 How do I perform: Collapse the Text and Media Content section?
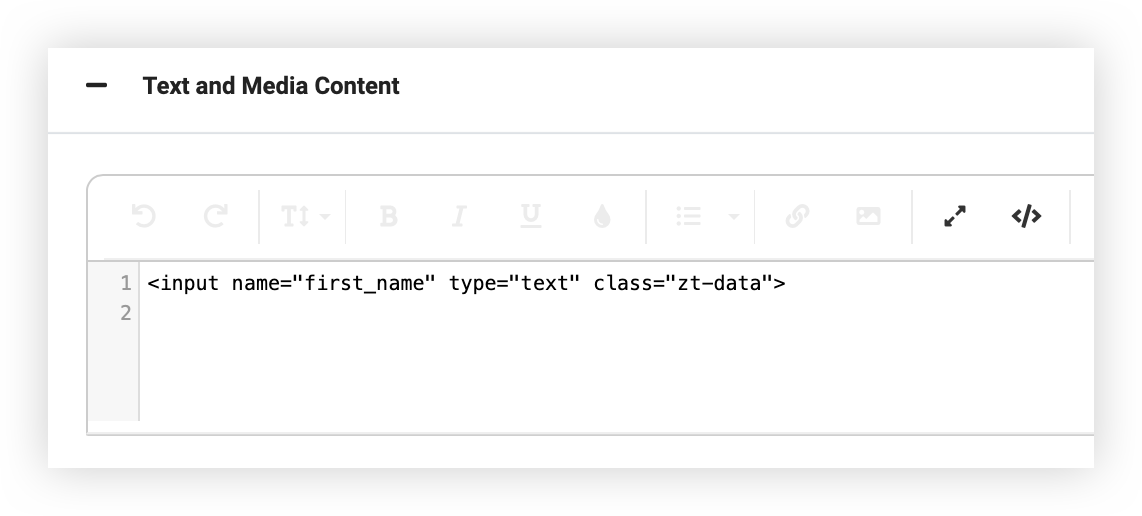tap(97, 86)
